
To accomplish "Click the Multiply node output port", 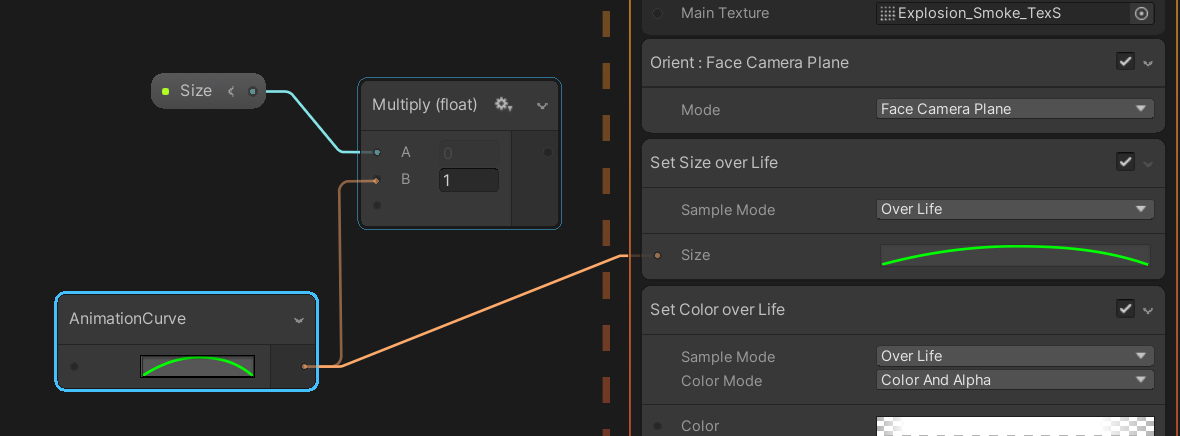I will pos(547,152).
